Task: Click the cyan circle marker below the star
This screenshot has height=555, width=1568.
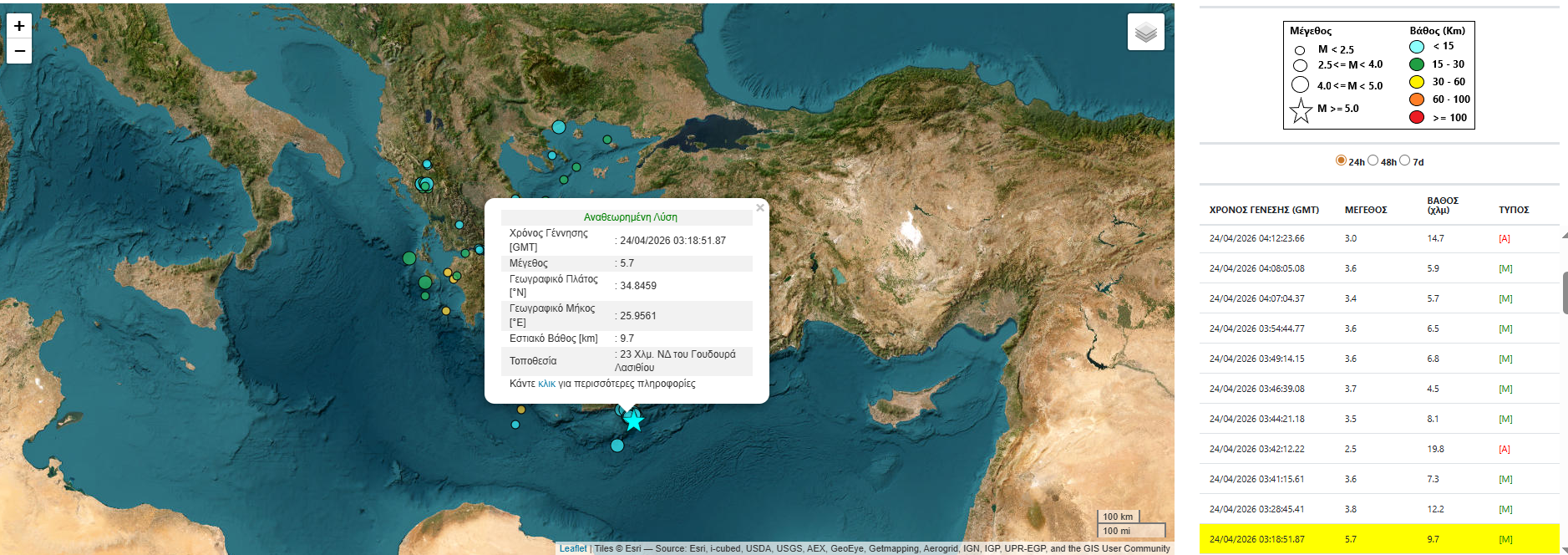Action: click(617, 446)
